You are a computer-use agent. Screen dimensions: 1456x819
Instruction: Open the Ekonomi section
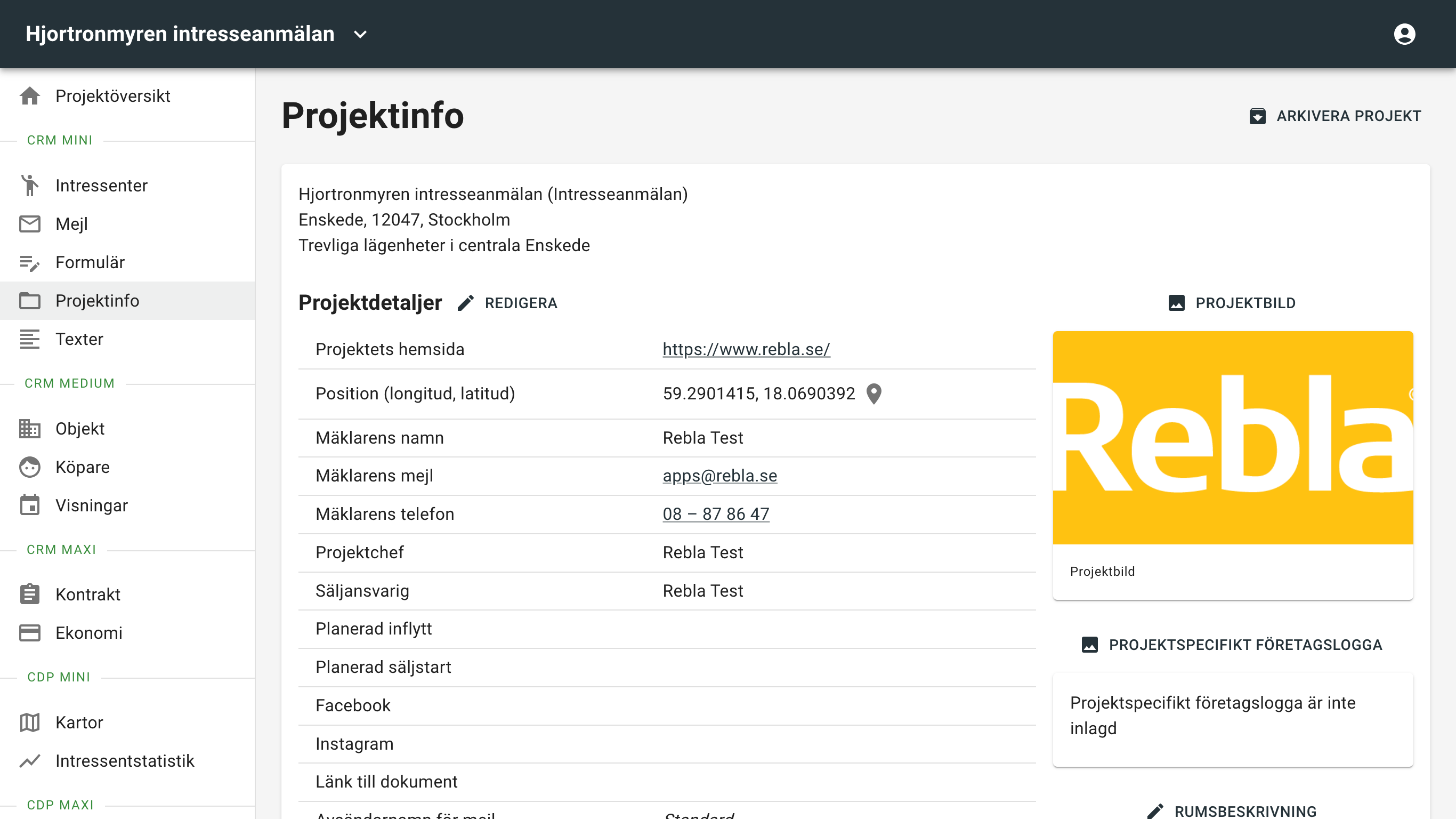(89, 633)
